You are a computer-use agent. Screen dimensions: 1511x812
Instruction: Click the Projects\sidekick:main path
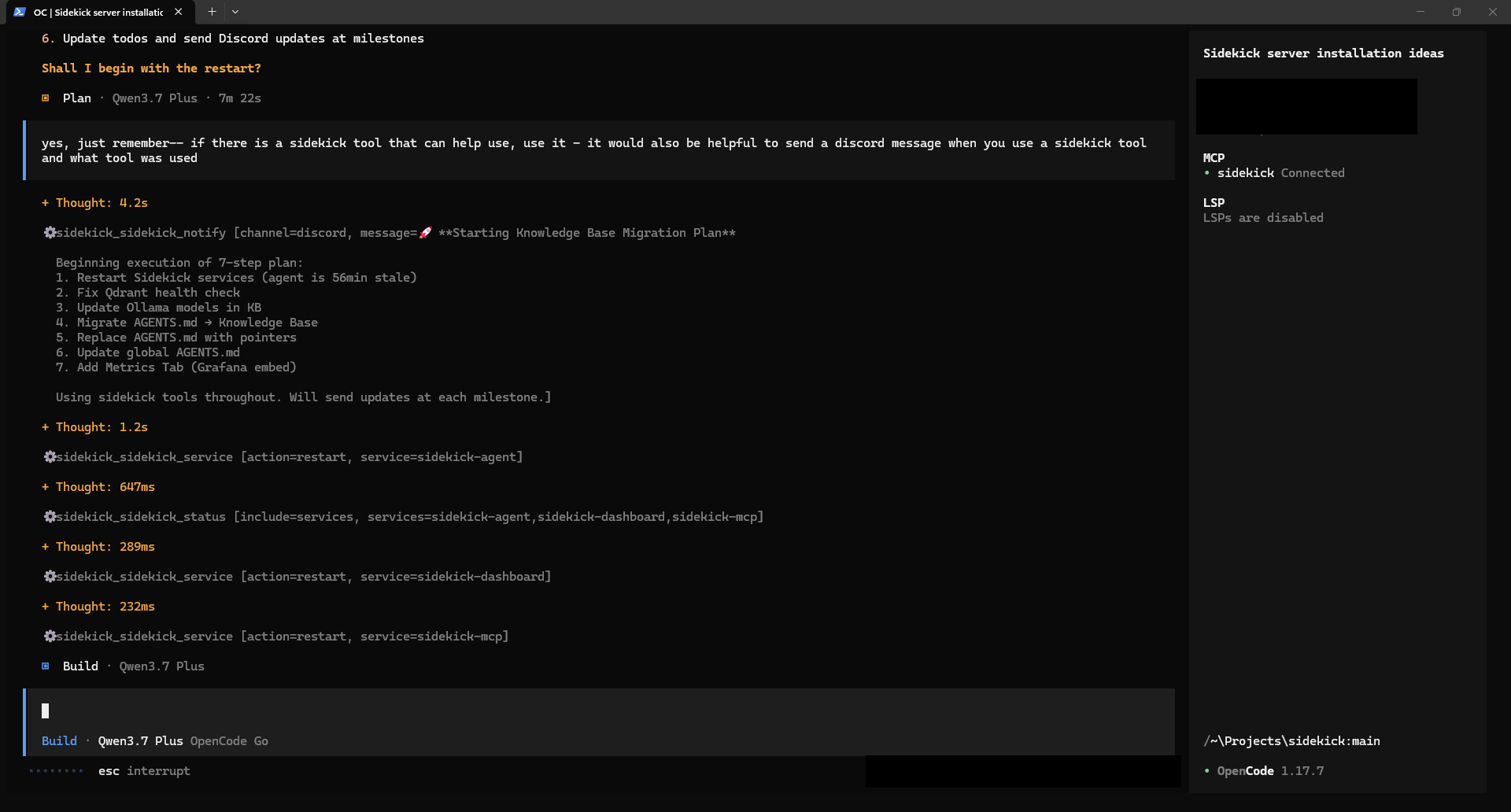coord(1291,741)
